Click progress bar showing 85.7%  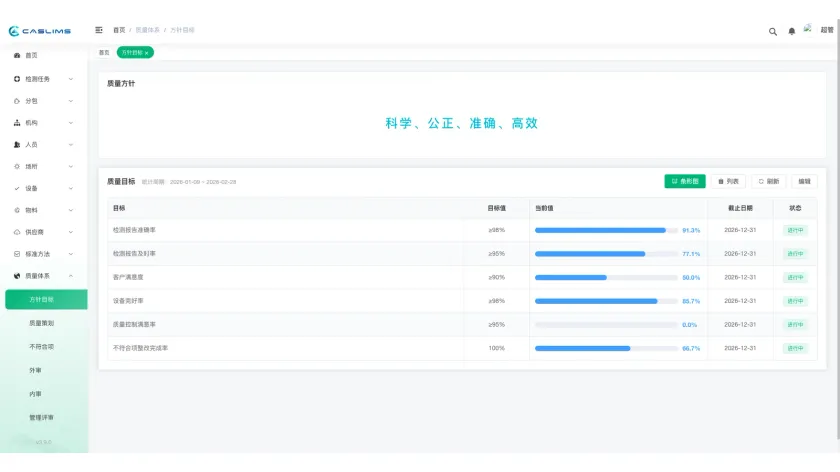(606, 301)
